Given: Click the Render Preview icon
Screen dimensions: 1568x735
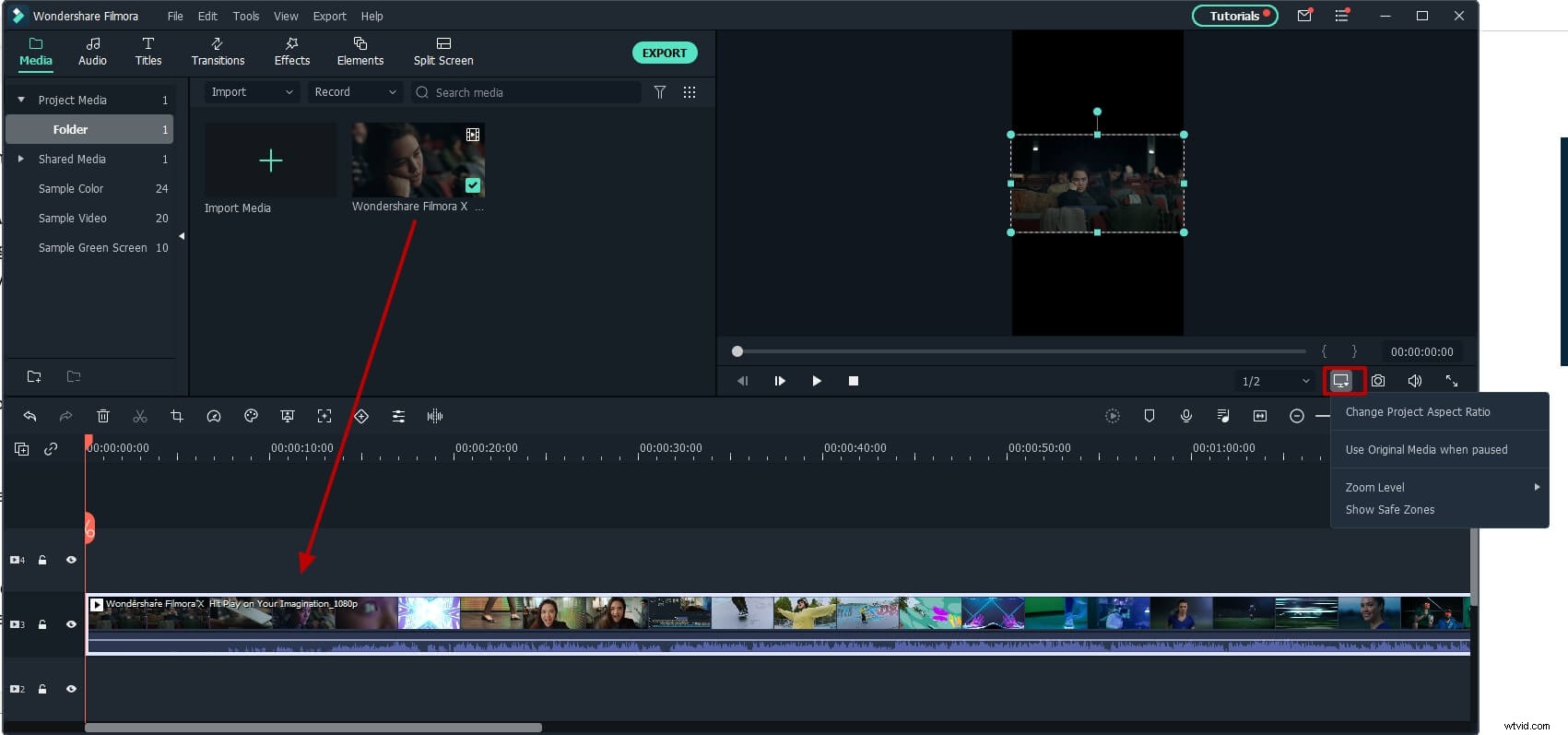Looking at the screenshot, I should point(1113,416).
